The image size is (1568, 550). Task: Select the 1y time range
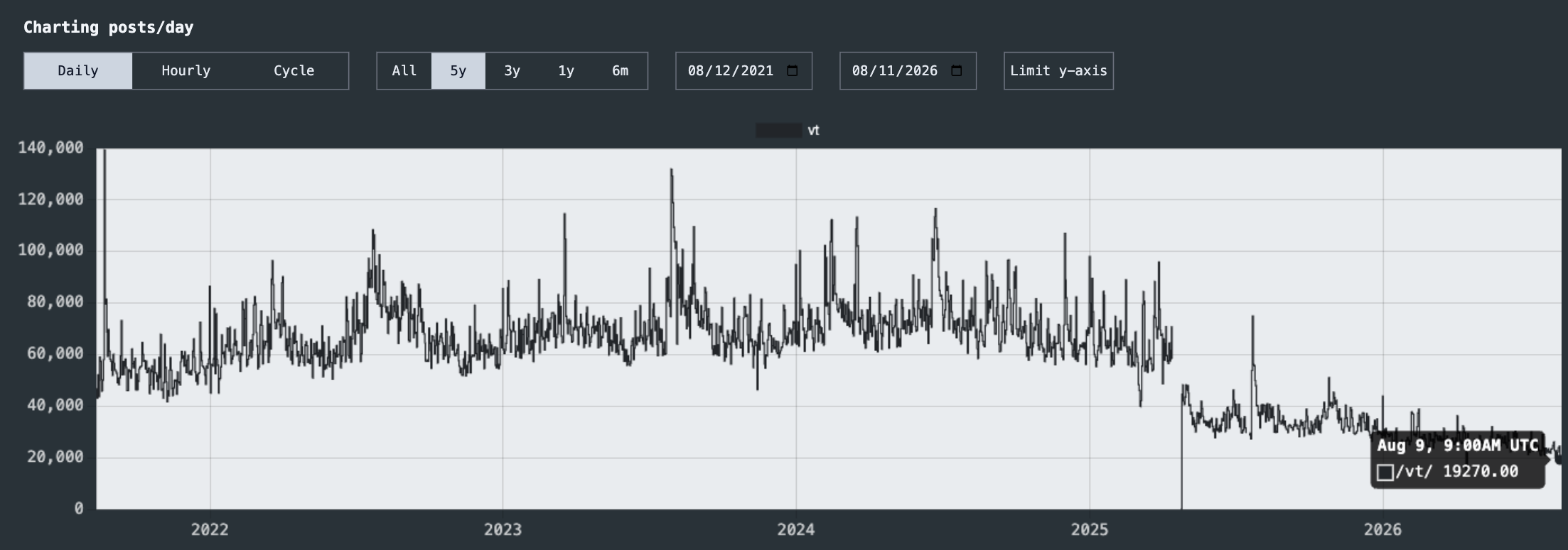pos(566,71)
